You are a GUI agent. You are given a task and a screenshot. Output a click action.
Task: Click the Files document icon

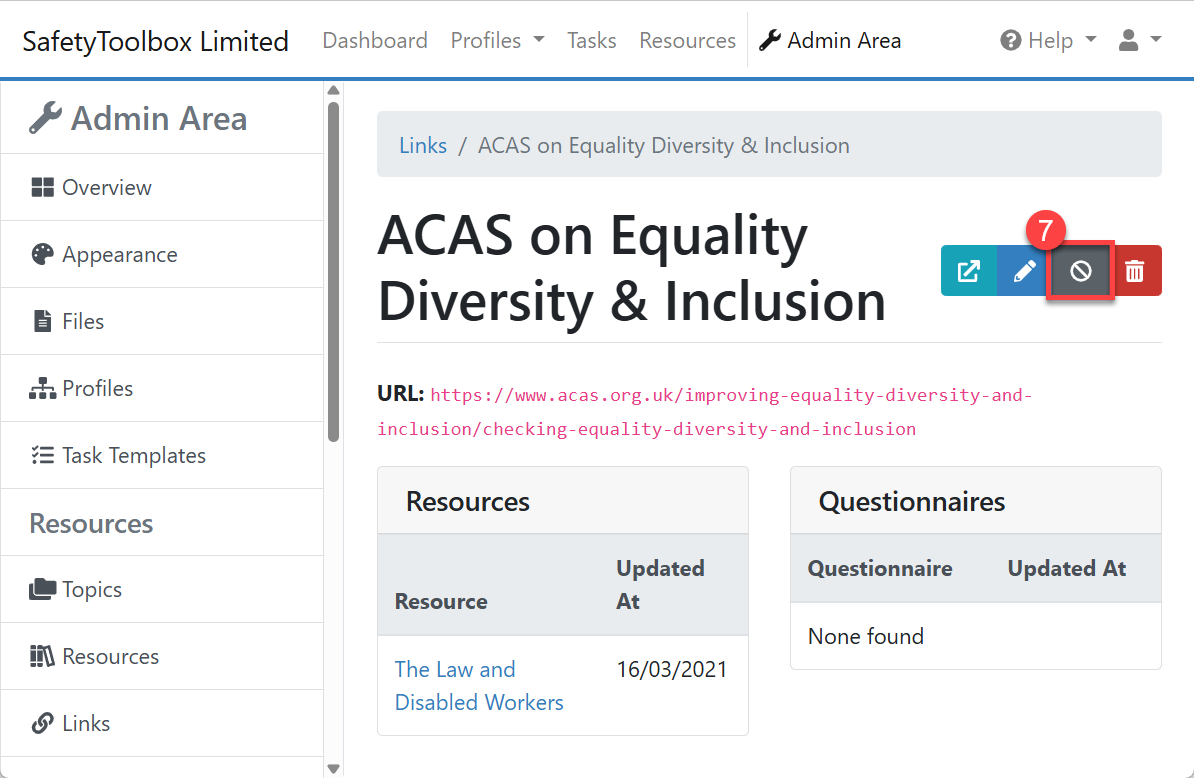[43, 321]
